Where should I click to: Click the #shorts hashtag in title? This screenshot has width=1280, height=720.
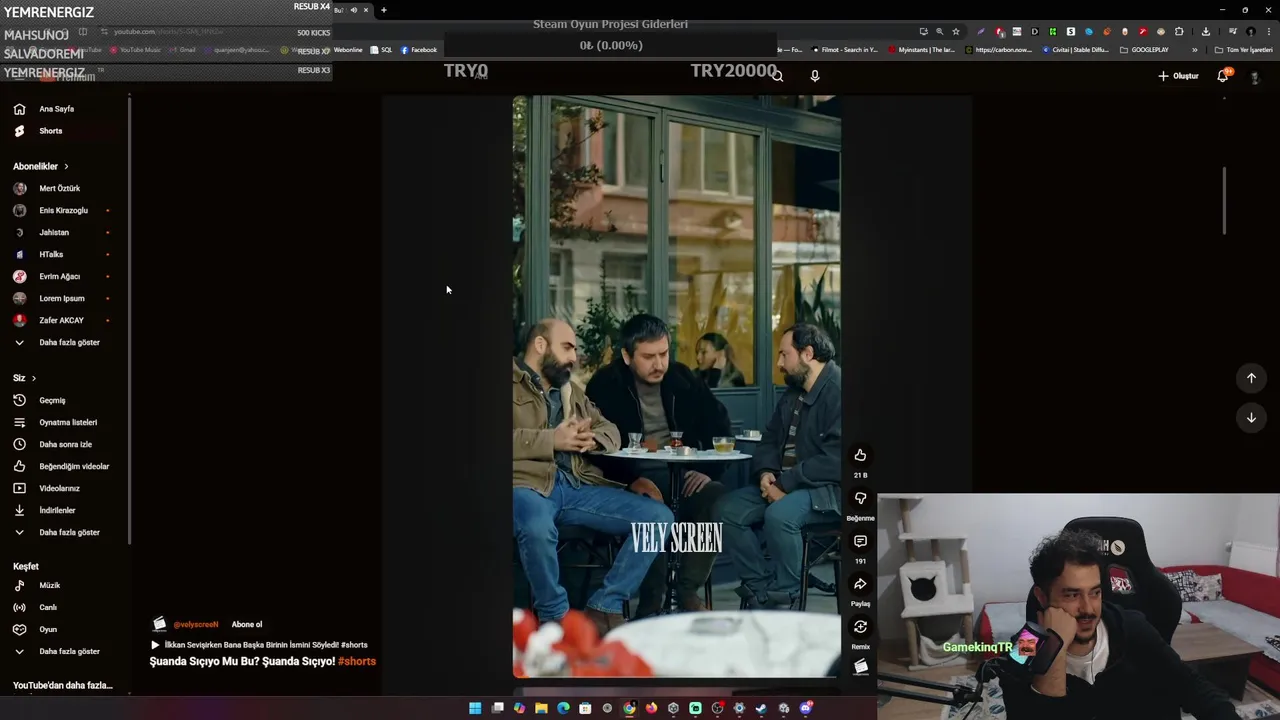coord(357,661)
